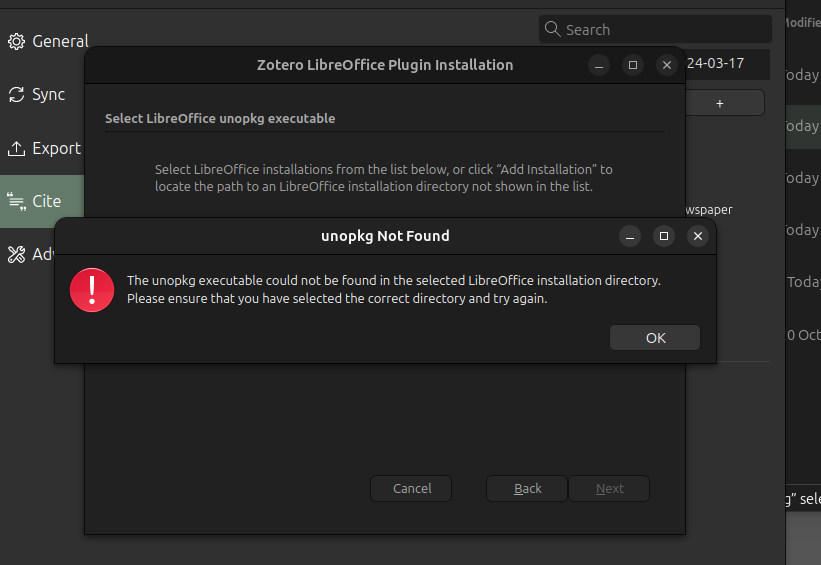Click the Advanced tools icon

point(16,254)
